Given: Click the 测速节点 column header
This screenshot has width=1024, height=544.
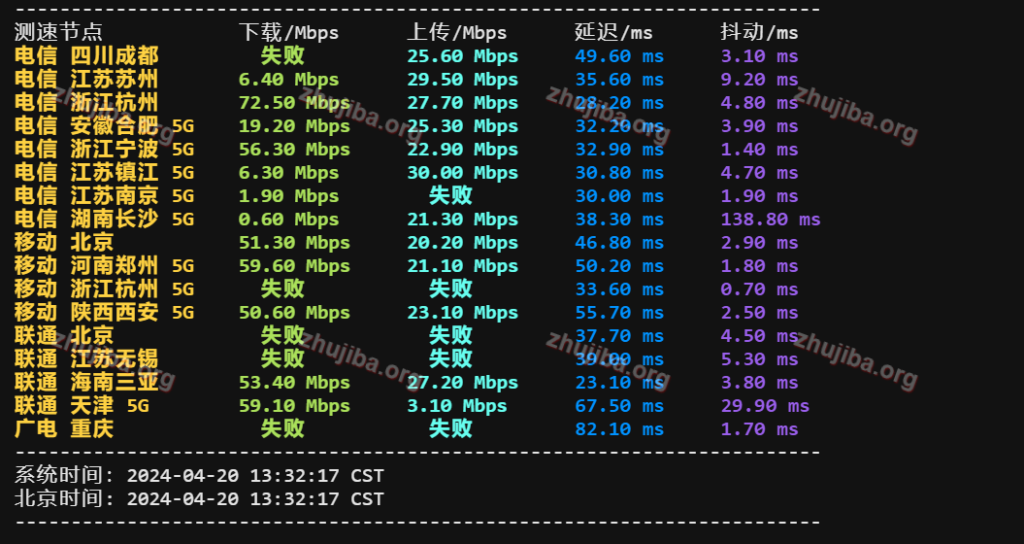Looking at the screenshot, I should [x=58, y=33].
